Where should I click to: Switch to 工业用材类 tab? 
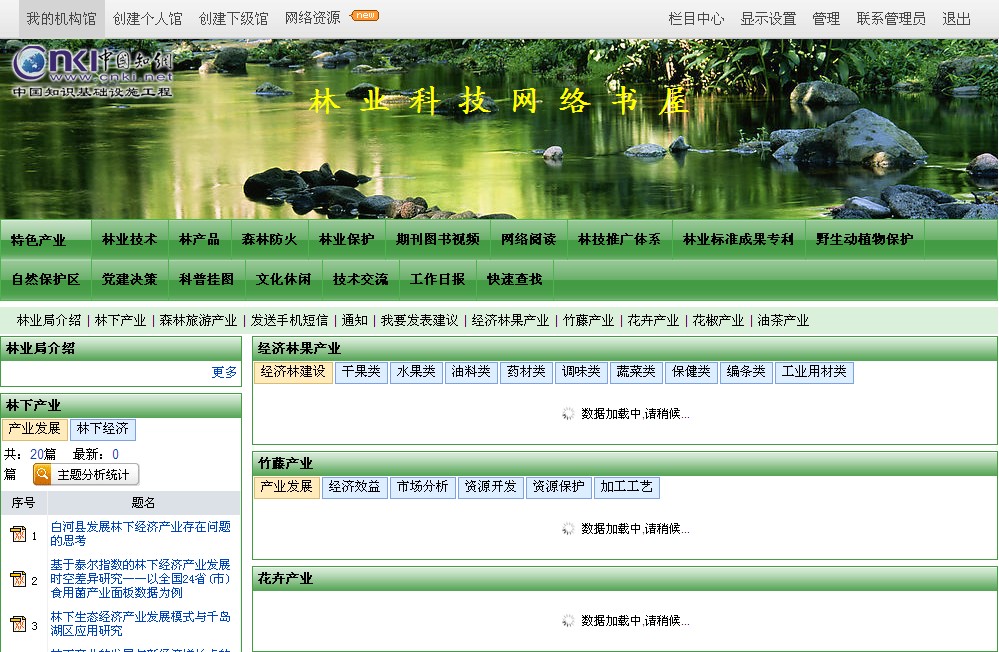[x=814, y=372]
